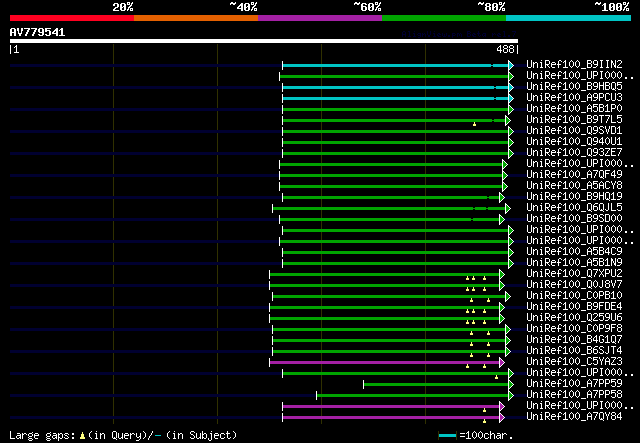
Task: Click the UniRef100_C0PB10 label
Action: [574, 296]
